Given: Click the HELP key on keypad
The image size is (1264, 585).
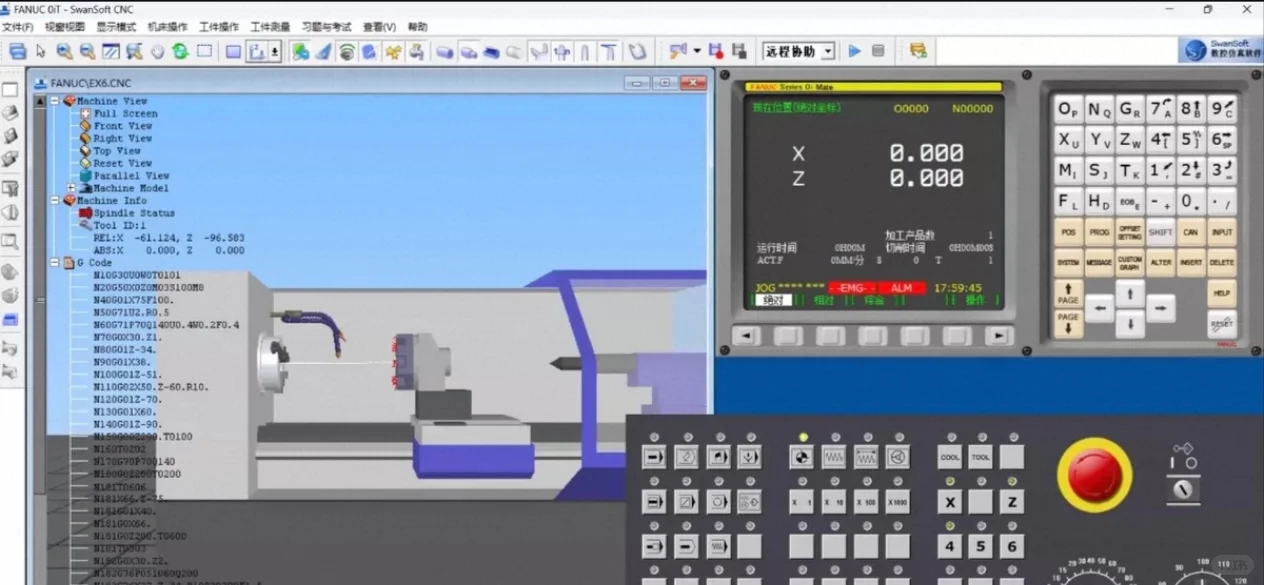Looking at the screenshot, I should [x=1221, y=294].
